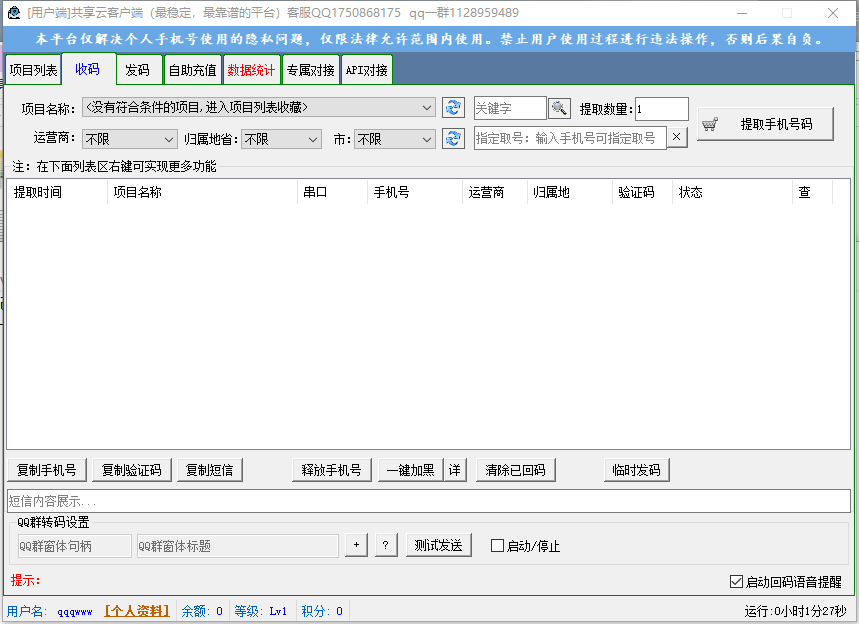
Task: Toggle the 启动/停止 checkbox
Action: [497, 546]
